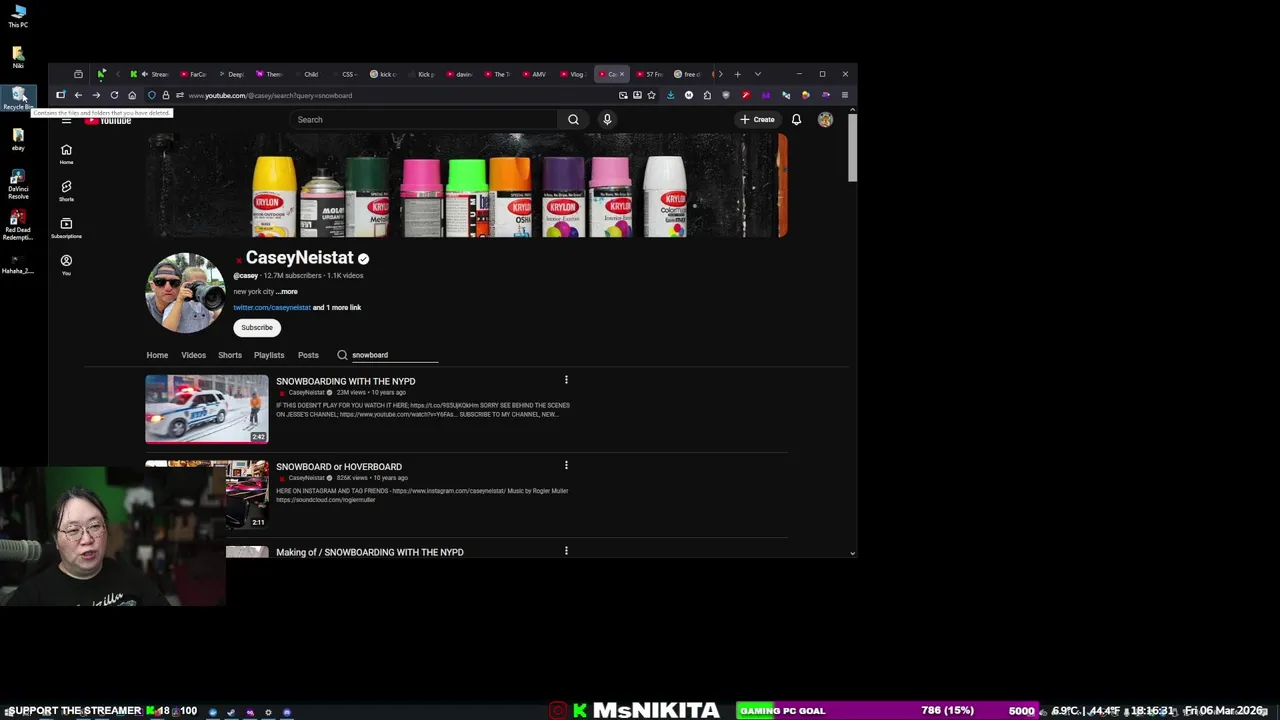The height and width of the screenshot is (720, 1280).
Task: Open the YouTube notifications bell
Action: coord(796,120)
